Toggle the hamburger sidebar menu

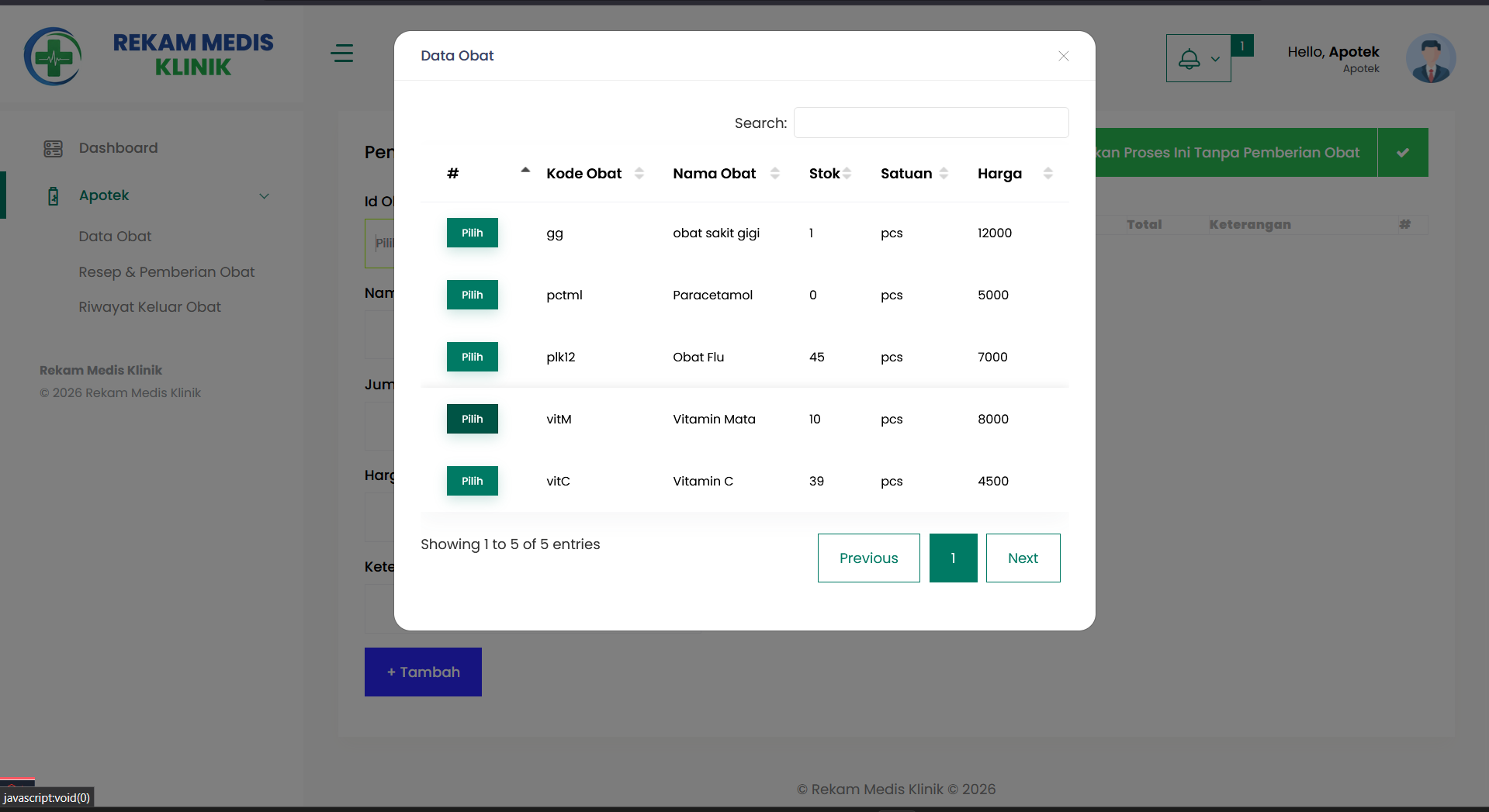pyautogui.click(x=341, y=54)
